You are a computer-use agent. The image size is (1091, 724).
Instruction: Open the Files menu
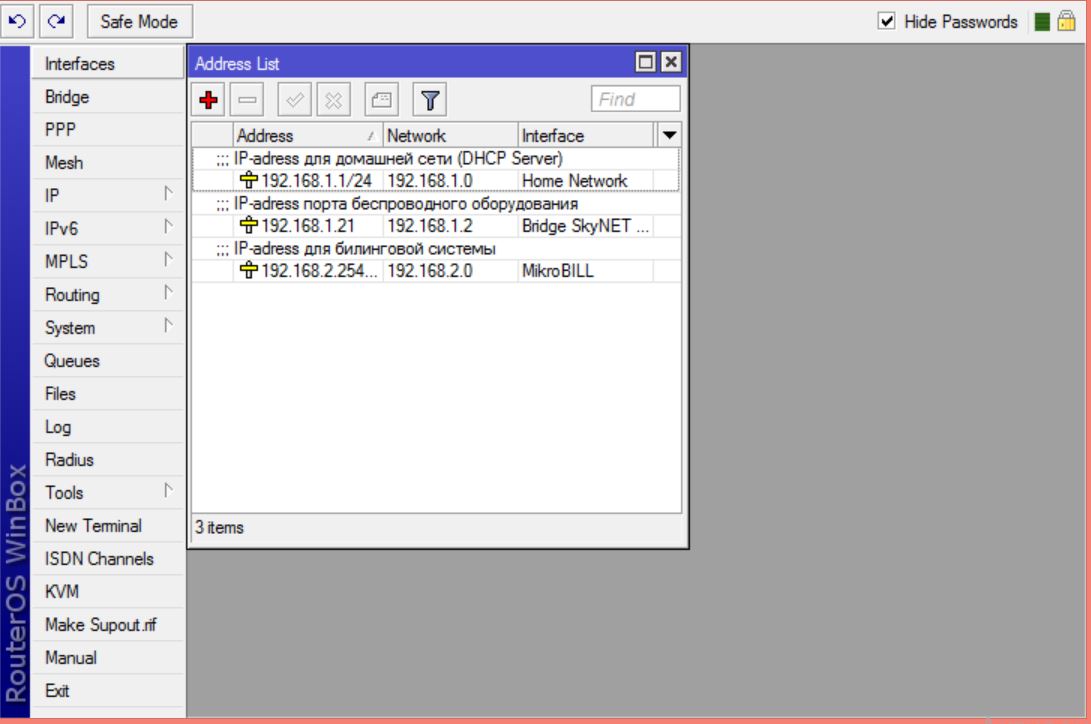point(108,394)
